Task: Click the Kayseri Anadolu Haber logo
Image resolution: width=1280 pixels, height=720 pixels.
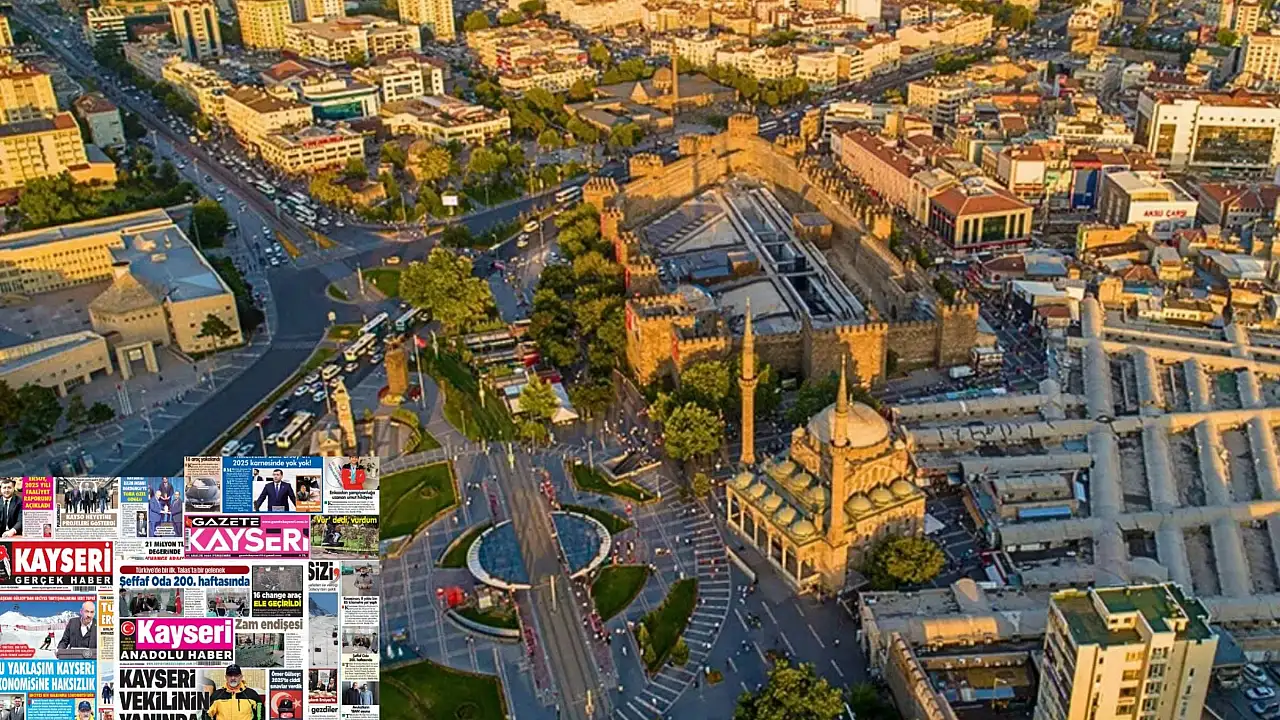Action: [176, 638]
